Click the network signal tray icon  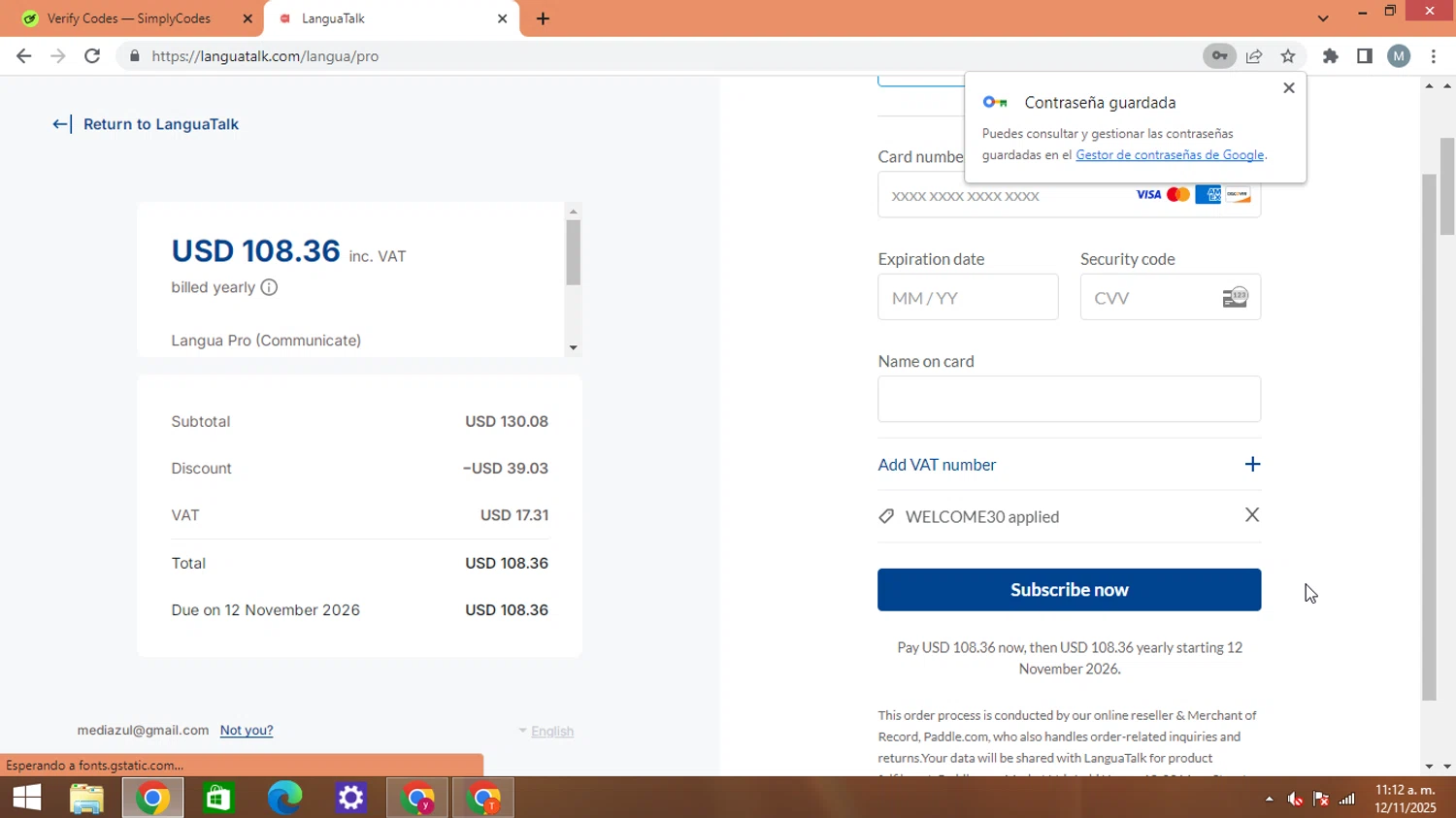pyautogui.click(x=1347, y=799)
